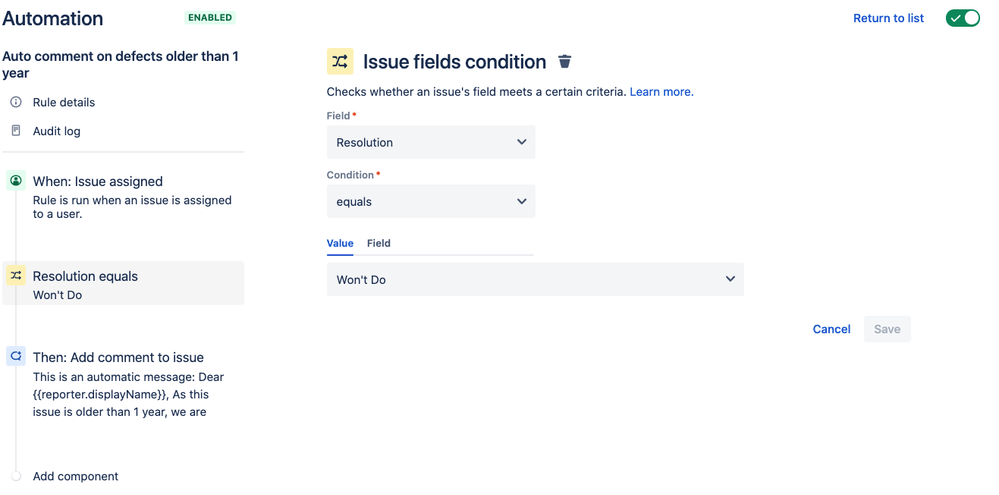Open the Learn more link

661,92
